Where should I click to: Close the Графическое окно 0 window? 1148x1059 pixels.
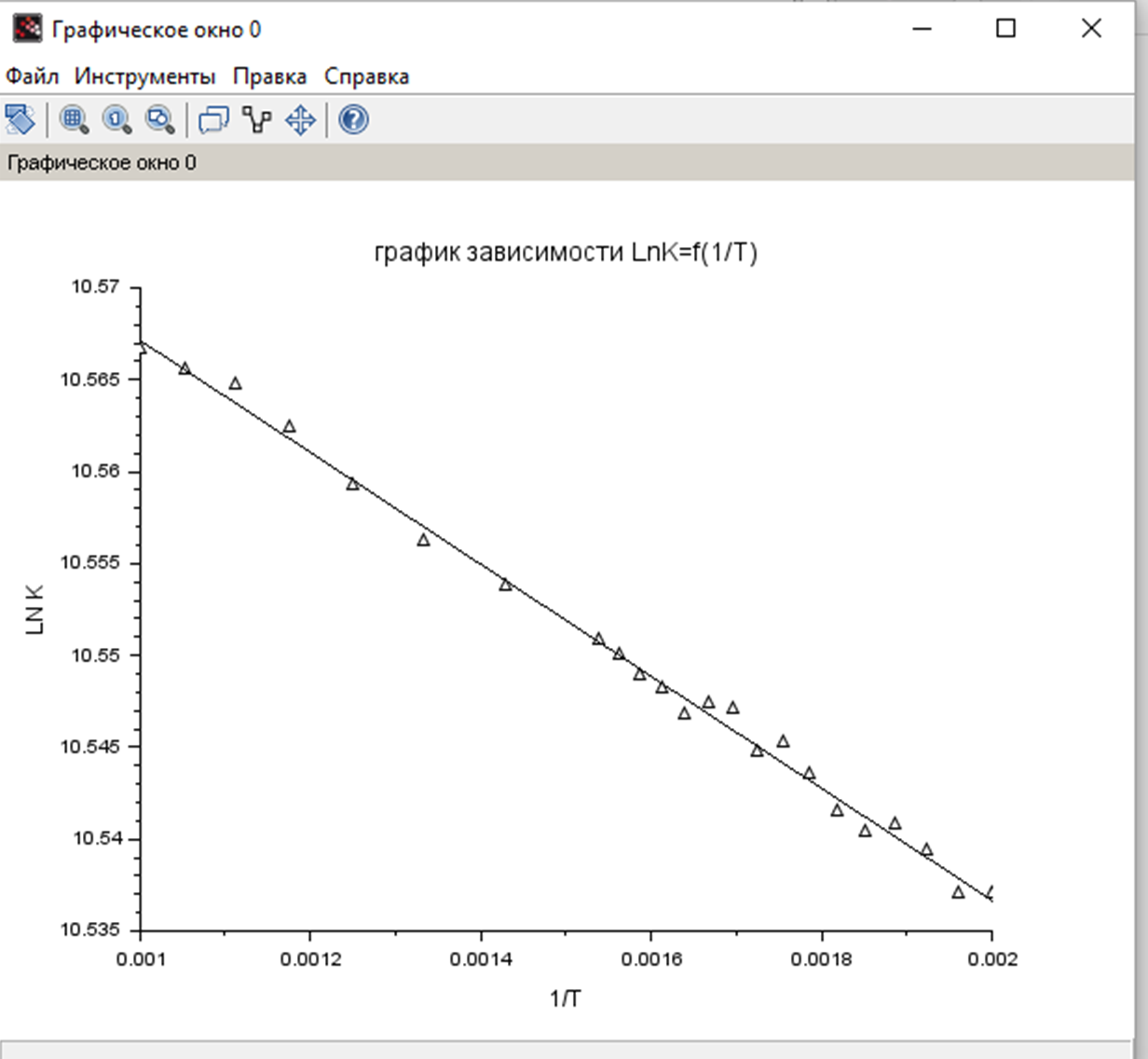point(1091,29)
